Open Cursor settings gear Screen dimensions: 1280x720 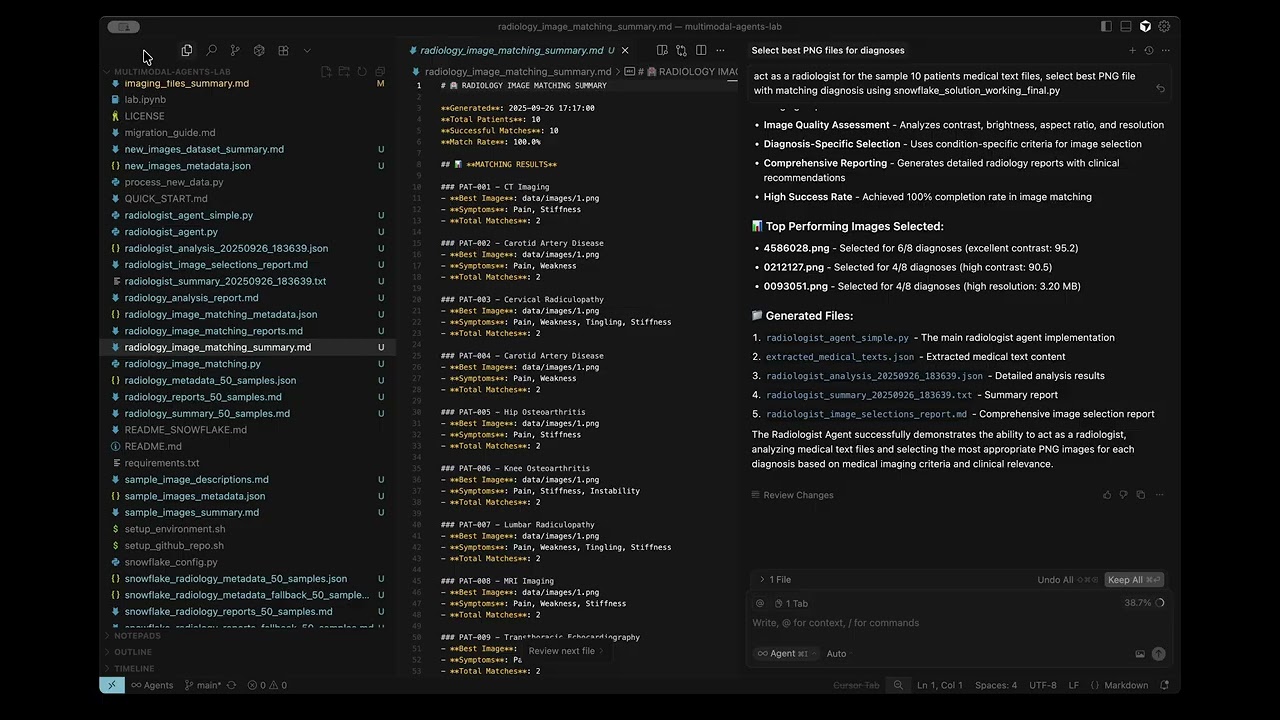pyautogui.click(x=1164, y=27)
